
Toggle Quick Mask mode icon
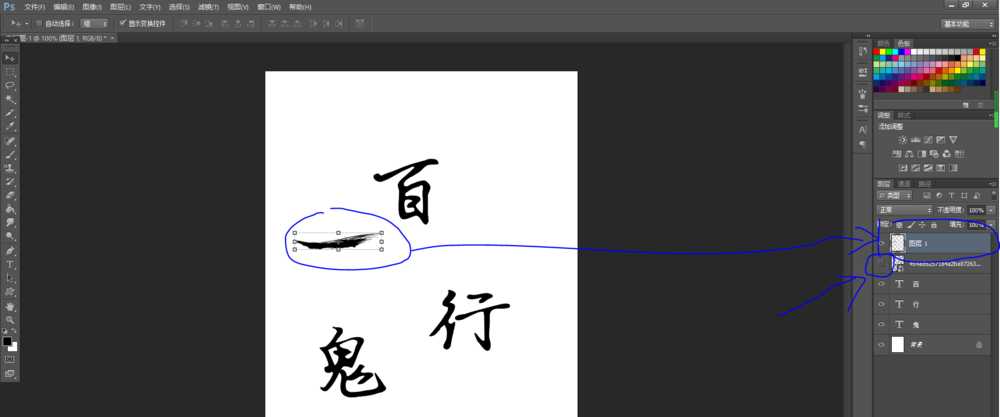10,360
